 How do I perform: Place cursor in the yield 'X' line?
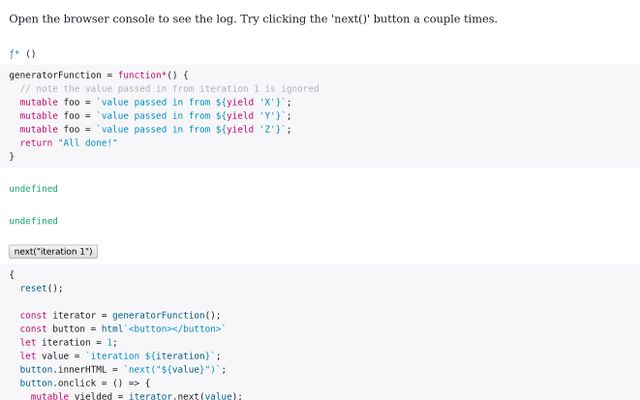[156, 102]
